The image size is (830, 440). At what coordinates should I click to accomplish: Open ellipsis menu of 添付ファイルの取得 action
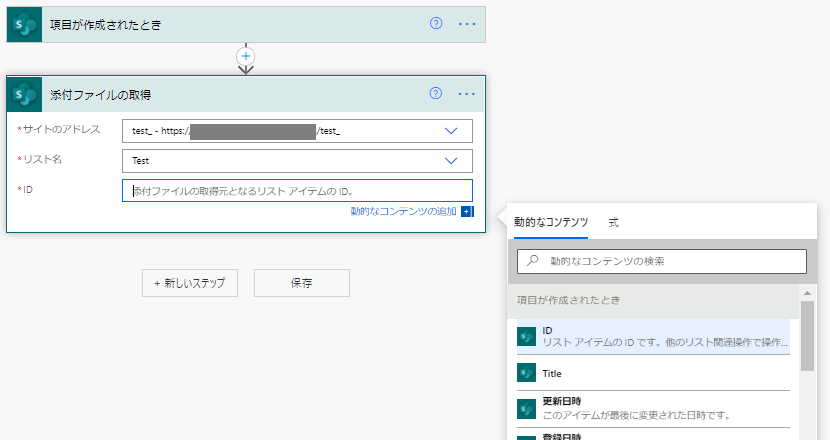(x=466, y=94)
